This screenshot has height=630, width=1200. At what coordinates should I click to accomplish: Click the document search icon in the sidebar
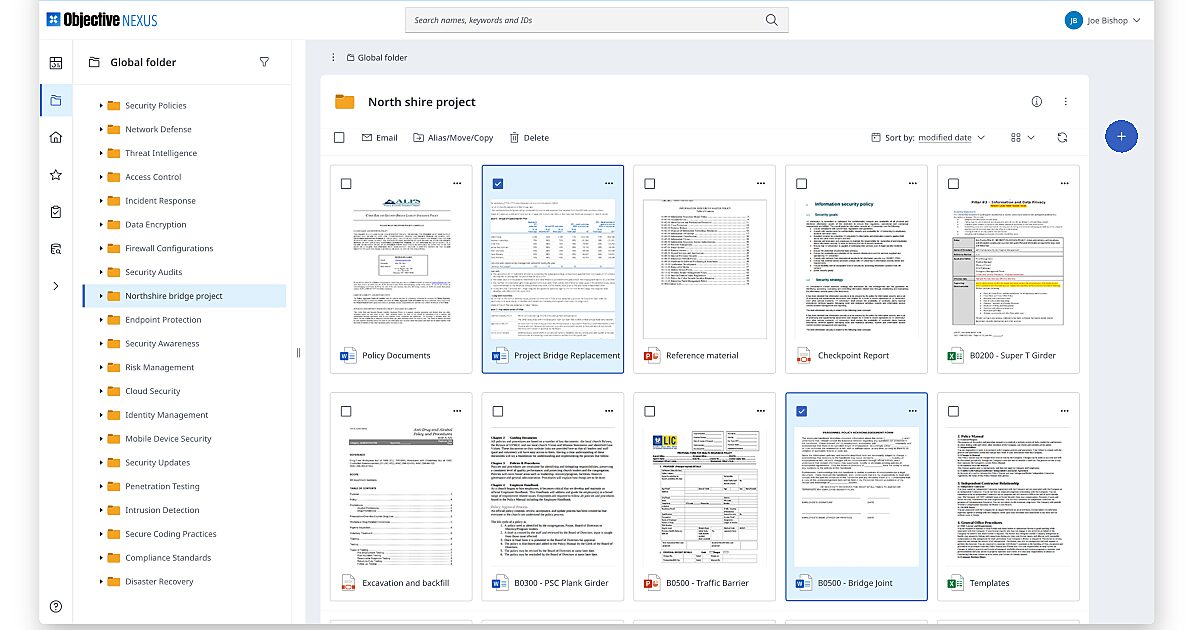pos(56,248)
